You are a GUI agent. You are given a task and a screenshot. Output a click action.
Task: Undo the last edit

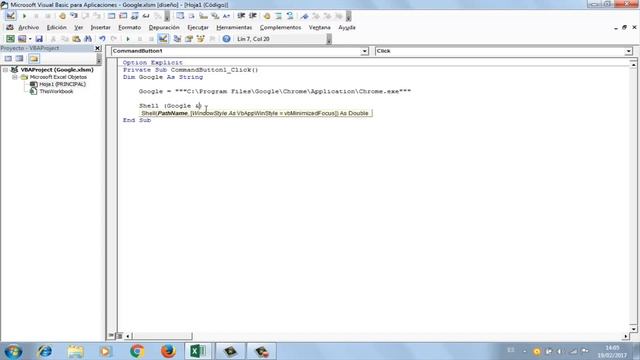(102, 39)
